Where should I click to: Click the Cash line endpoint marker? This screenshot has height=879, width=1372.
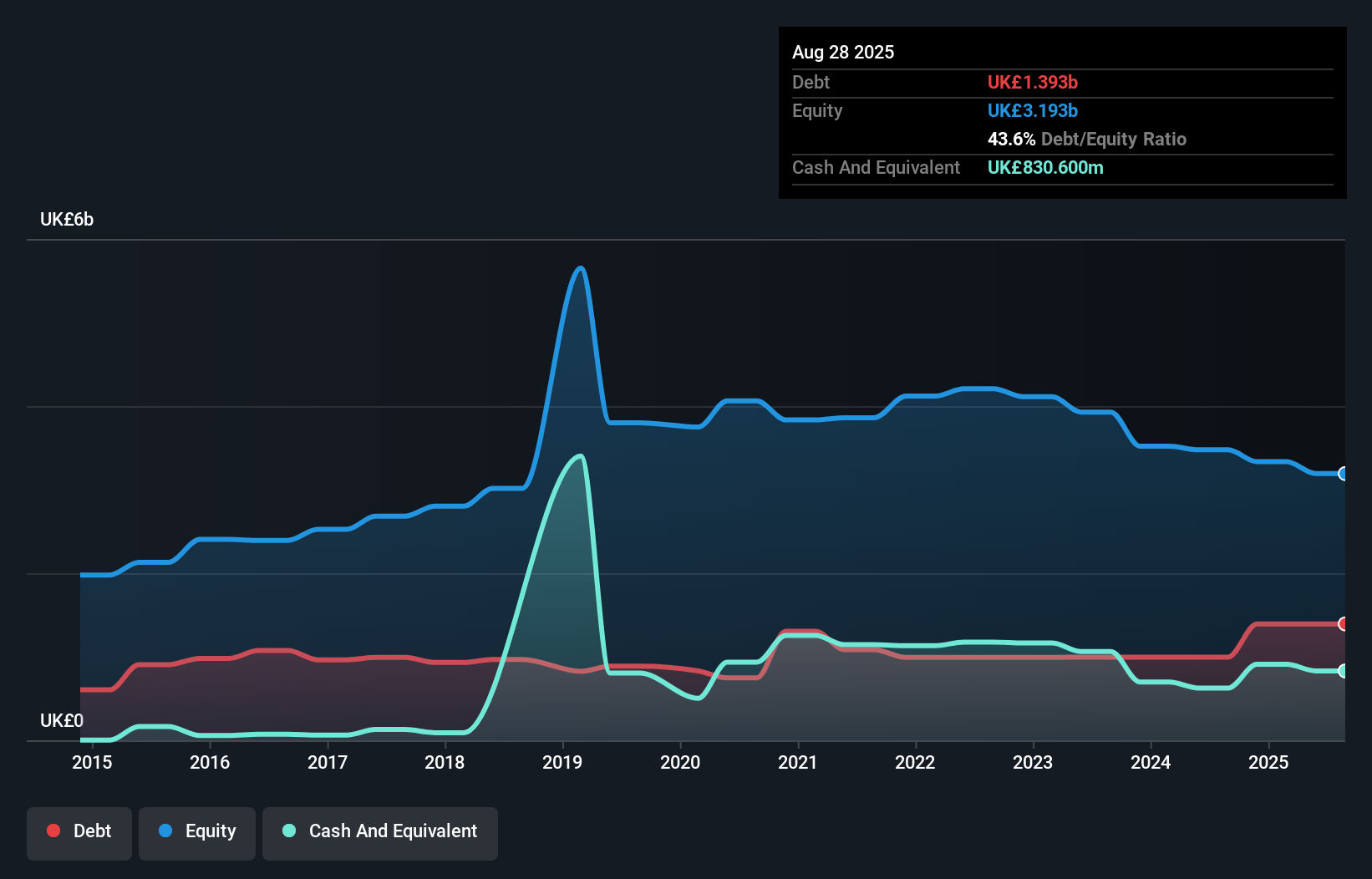point(1344,670)
